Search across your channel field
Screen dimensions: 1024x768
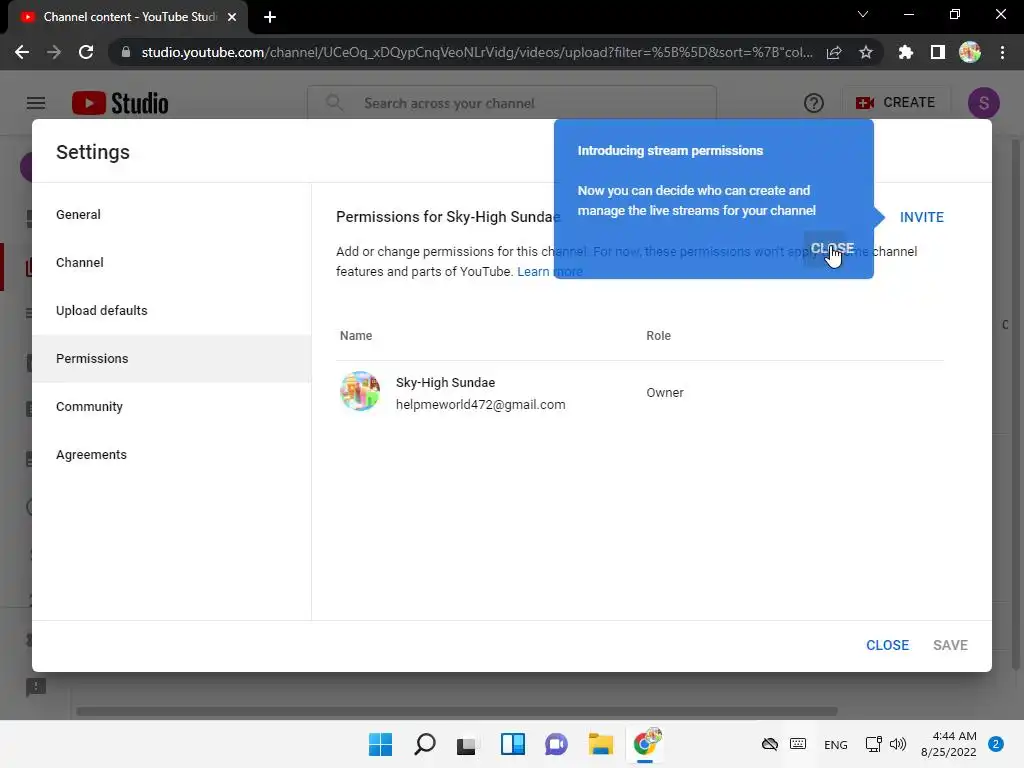[512, 103]
